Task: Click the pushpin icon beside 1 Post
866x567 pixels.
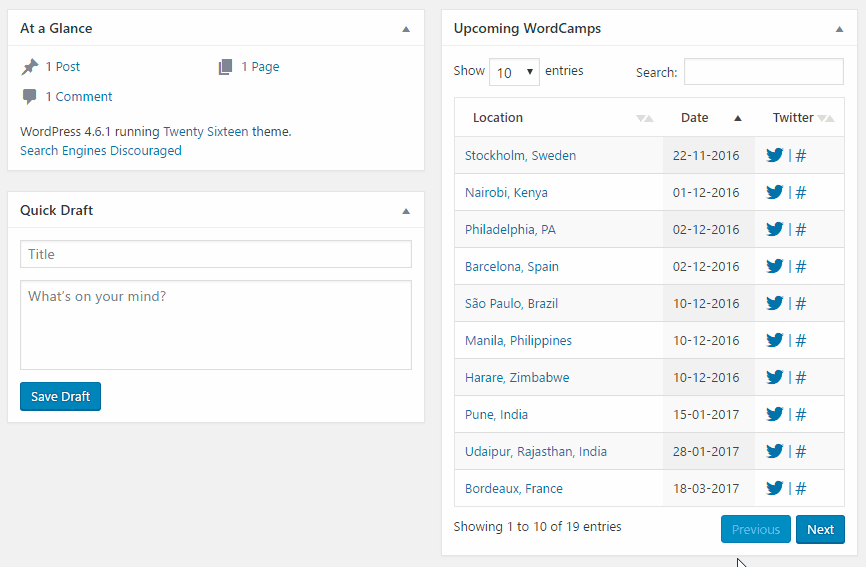Action: pyautogui.click(x=30, y=67)
